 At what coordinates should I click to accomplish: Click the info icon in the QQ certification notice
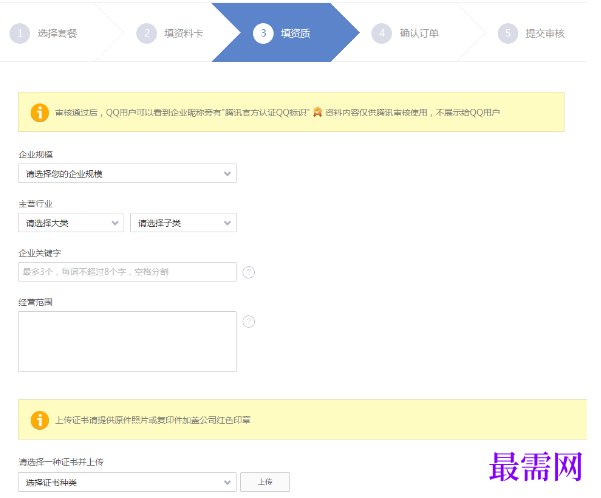[x=39, y=113]
